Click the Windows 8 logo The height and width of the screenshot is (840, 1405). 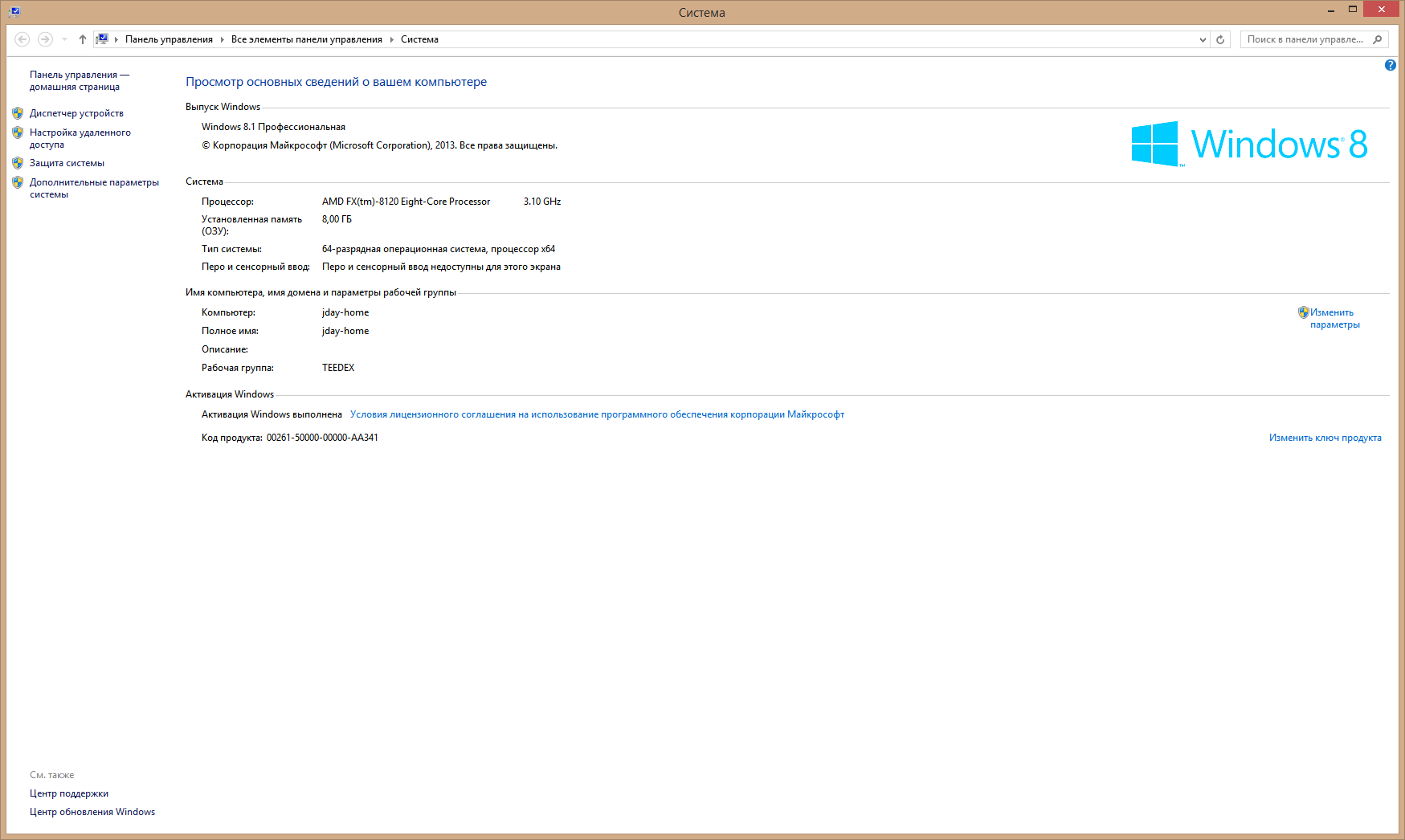click(x=1248, y=144)
